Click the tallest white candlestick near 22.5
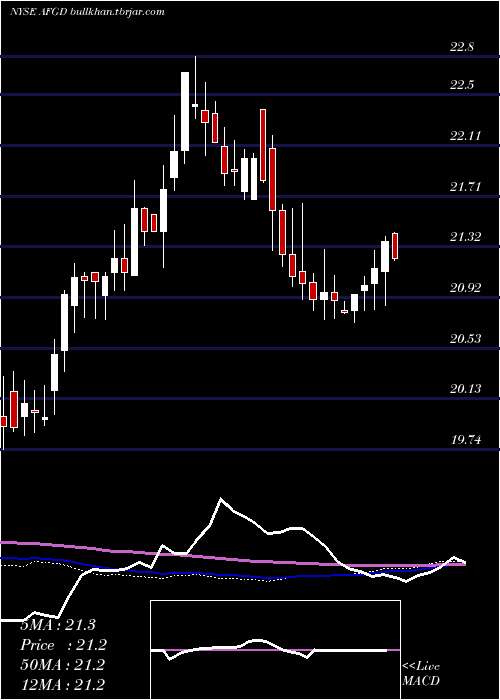 pyautogui.click(x=185, y=112)
